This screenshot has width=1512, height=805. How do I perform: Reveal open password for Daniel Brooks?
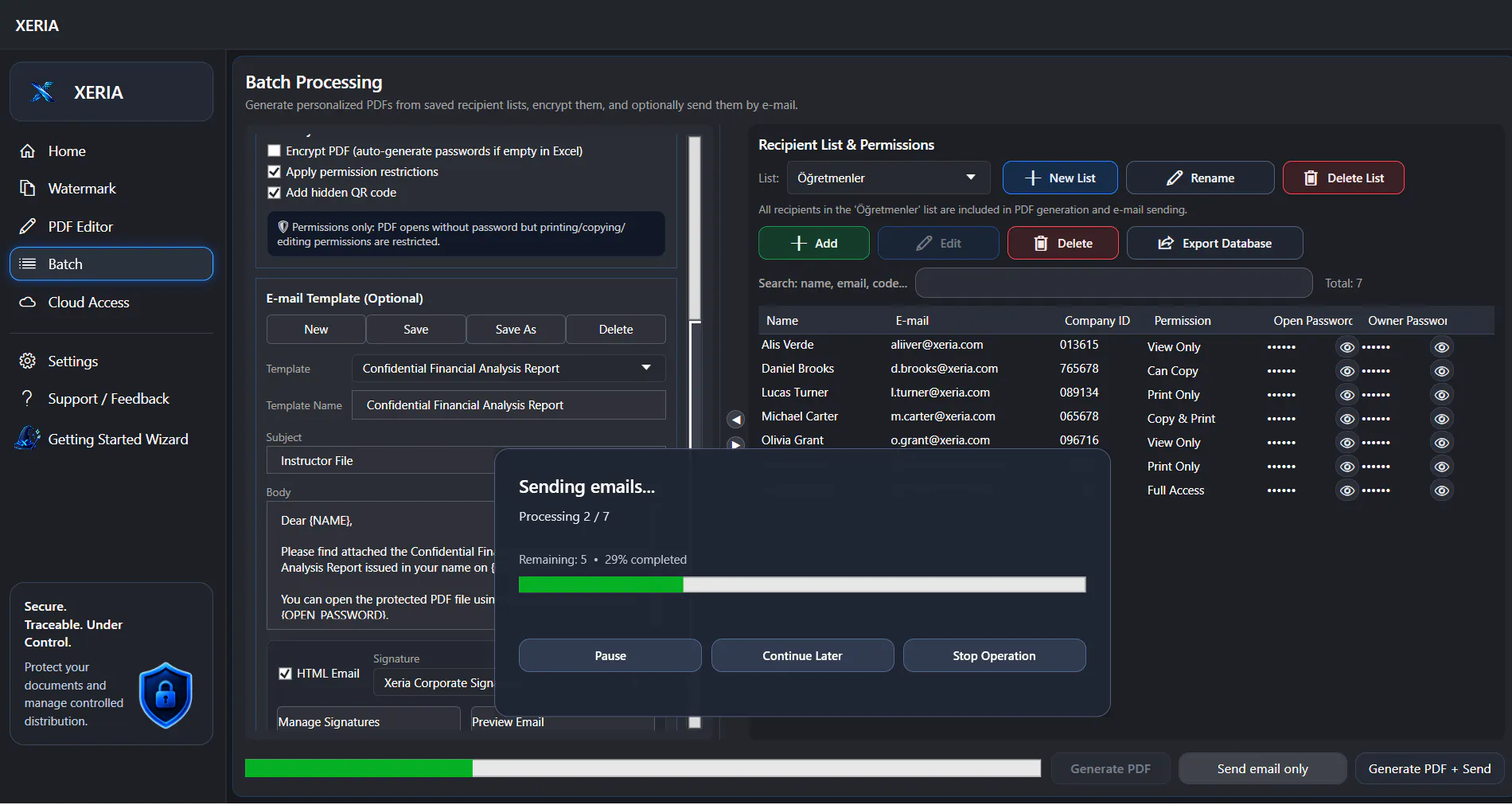click(x=1346, y=371)
